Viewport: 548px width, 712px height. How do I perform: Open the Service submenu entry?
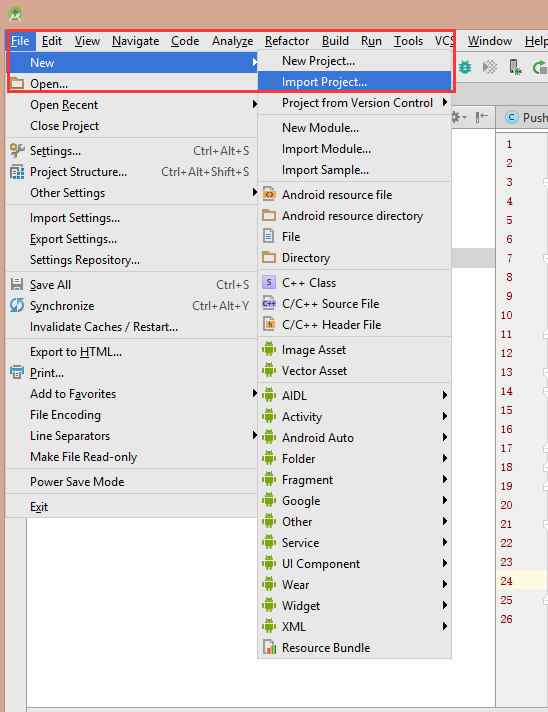(355, 542)
